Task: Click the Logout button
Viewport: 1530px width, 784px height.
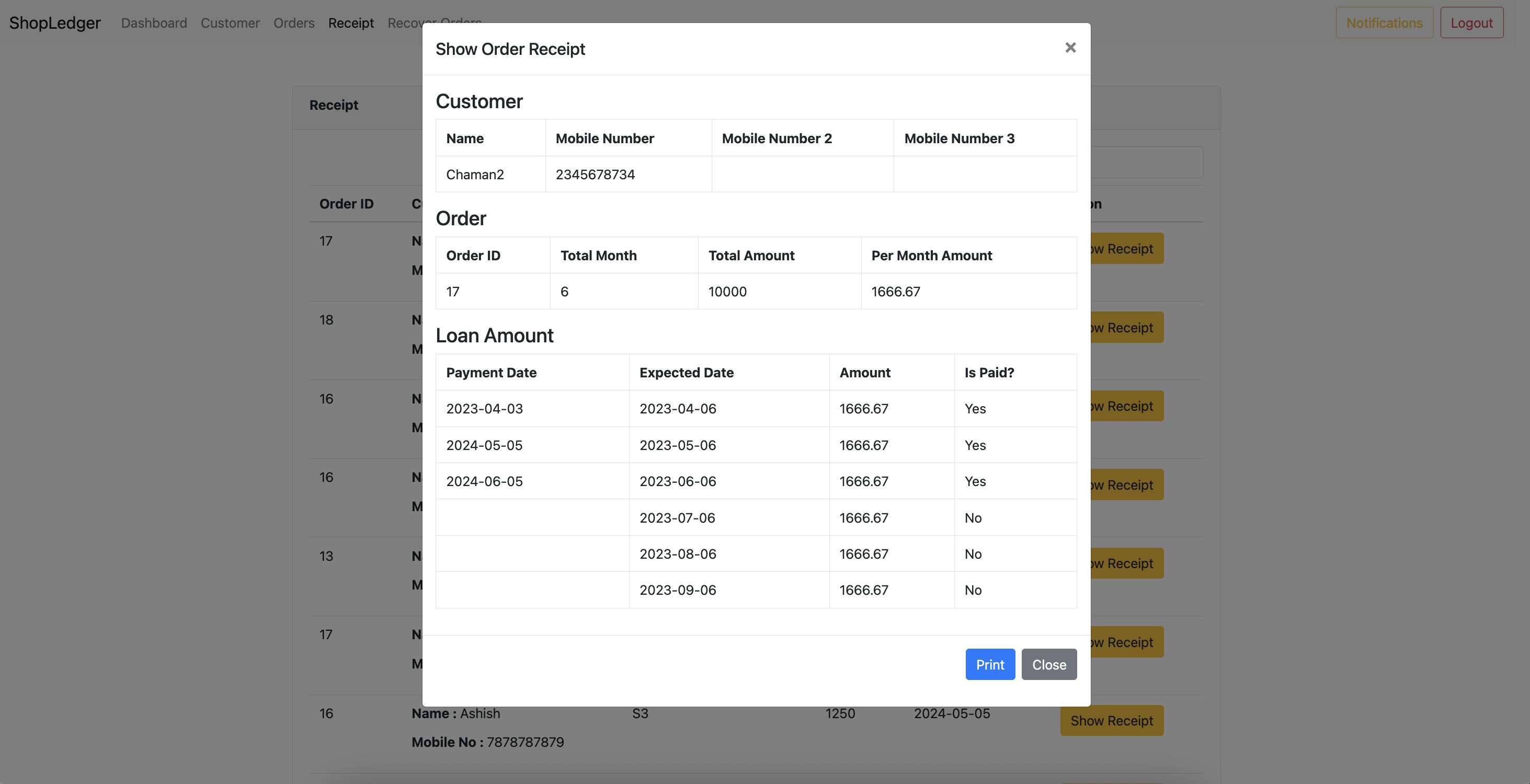Action: (x=1471, y=22)
